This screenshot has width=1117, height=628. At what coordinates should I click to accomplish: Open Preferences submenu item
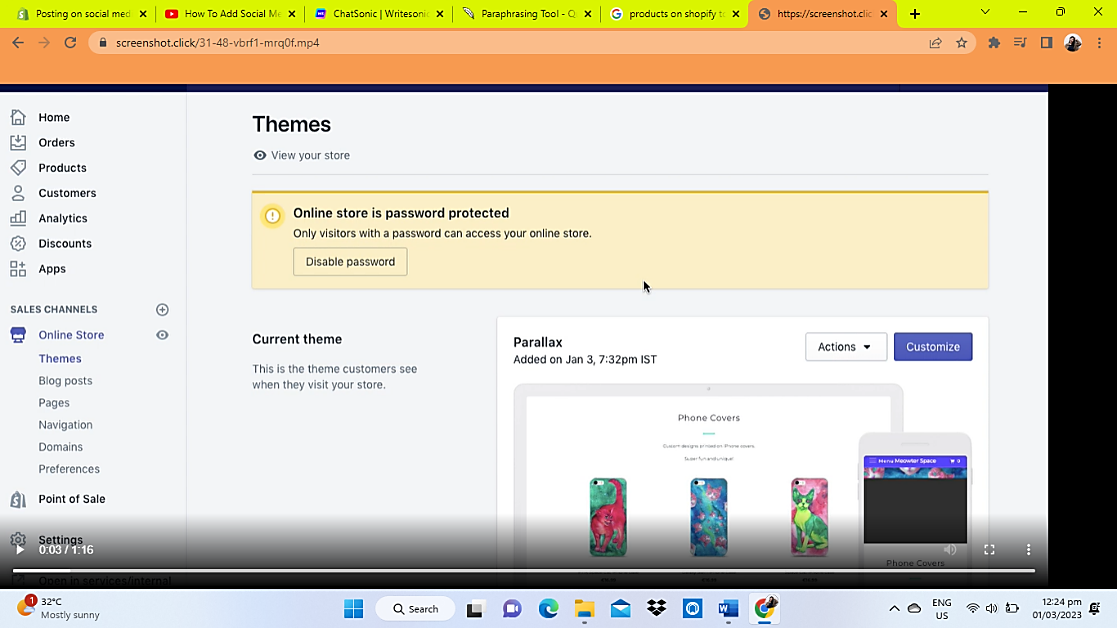(x=69, y=469)
